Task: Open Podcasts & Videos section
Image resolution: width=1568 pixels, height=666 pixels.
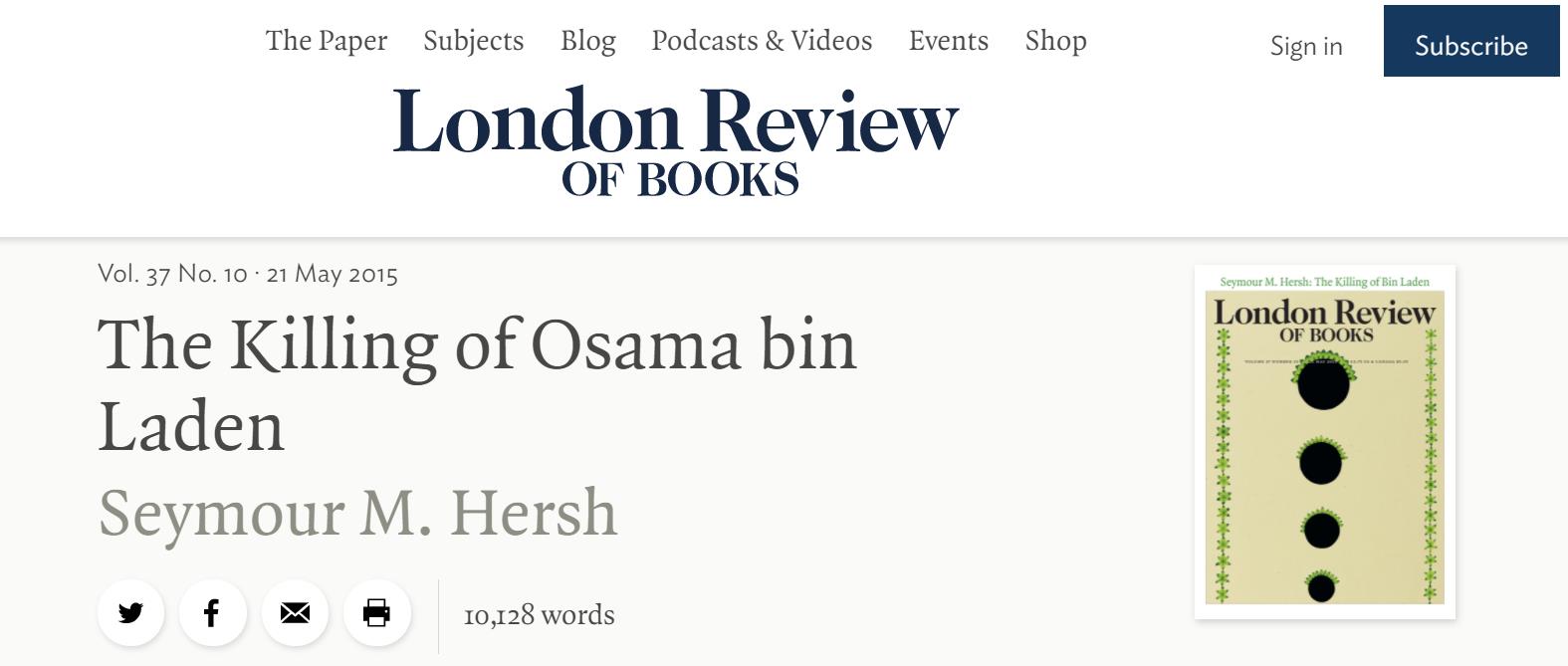Action: 762,41
